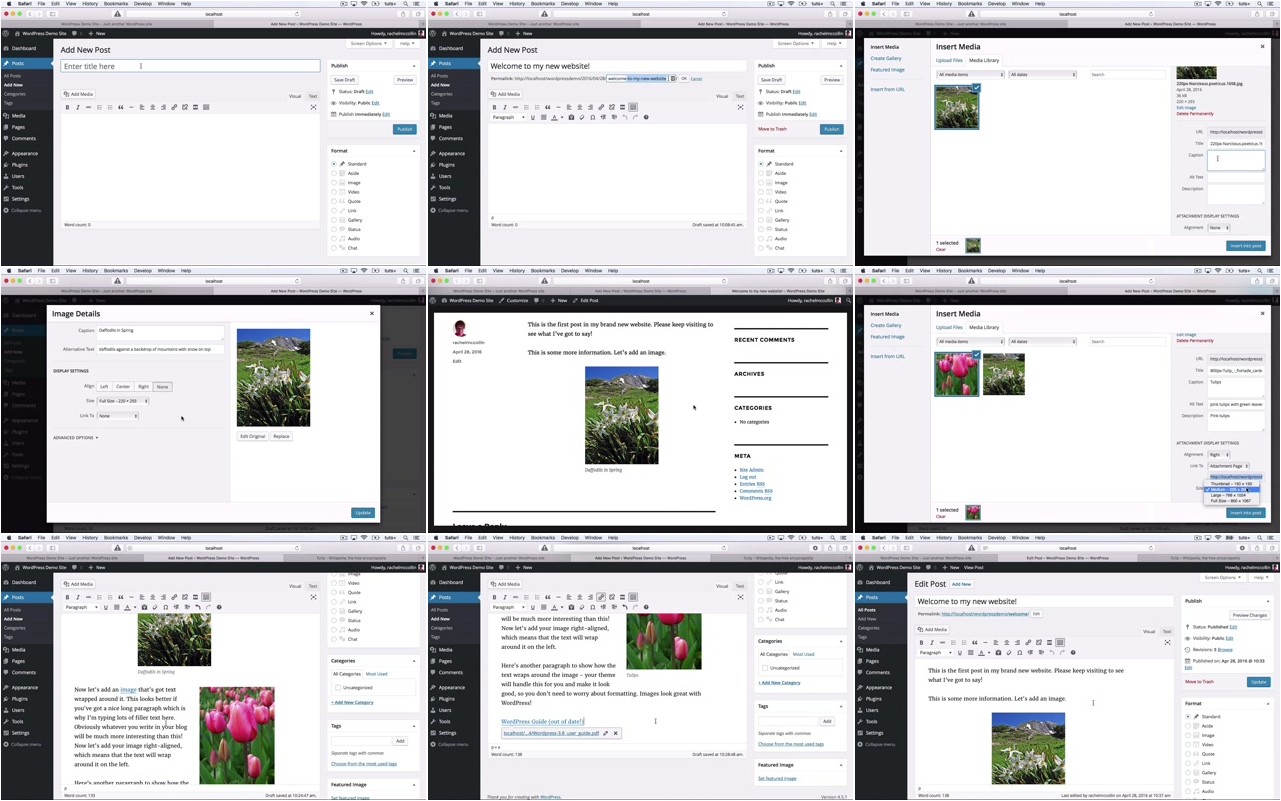Click Special character omega in the permalink-editing post window
Viewport: 1281px width, 801px height.
593,117
